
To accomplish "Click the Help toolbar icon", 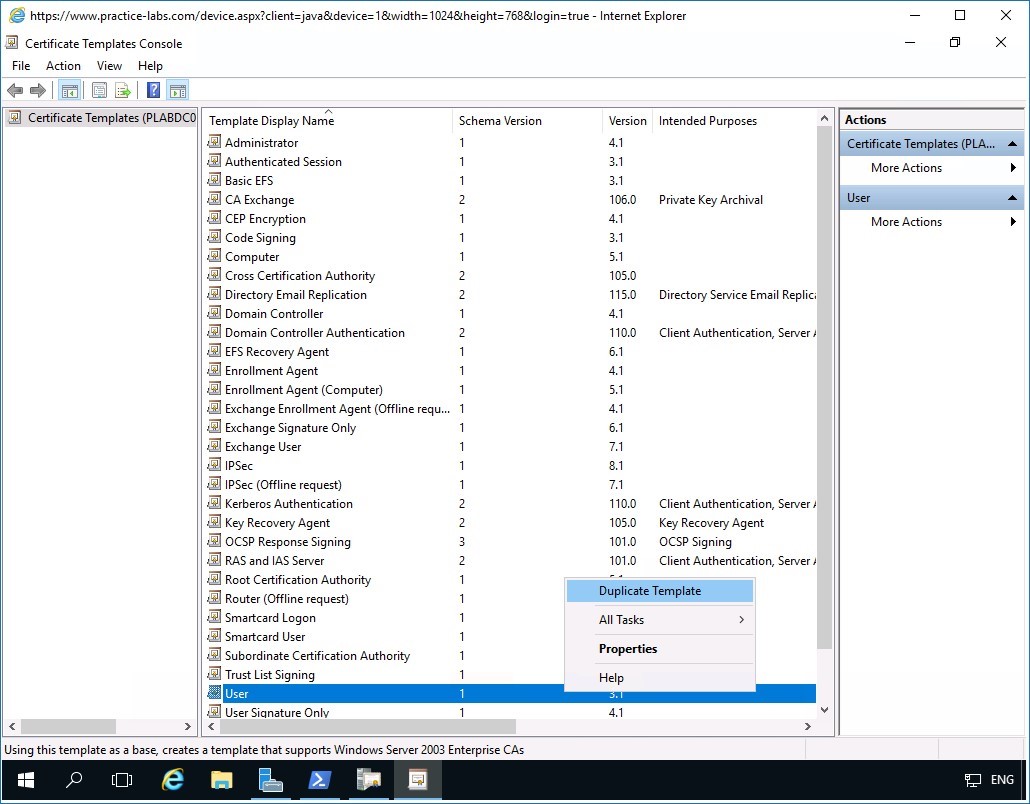I will [x=151, y=90].
